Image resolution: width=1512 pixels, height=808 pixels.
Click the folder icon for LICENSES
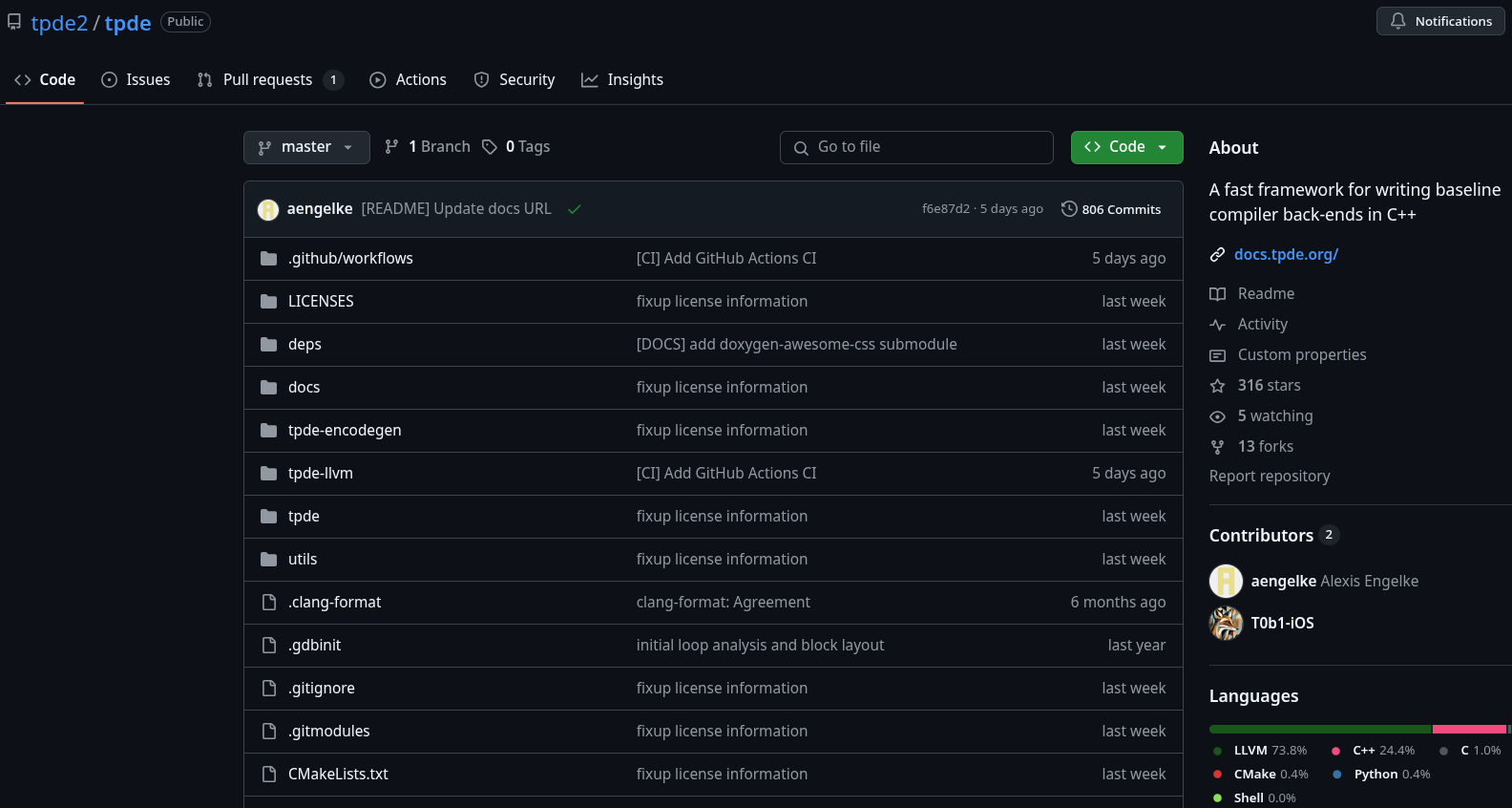point(269,302)
